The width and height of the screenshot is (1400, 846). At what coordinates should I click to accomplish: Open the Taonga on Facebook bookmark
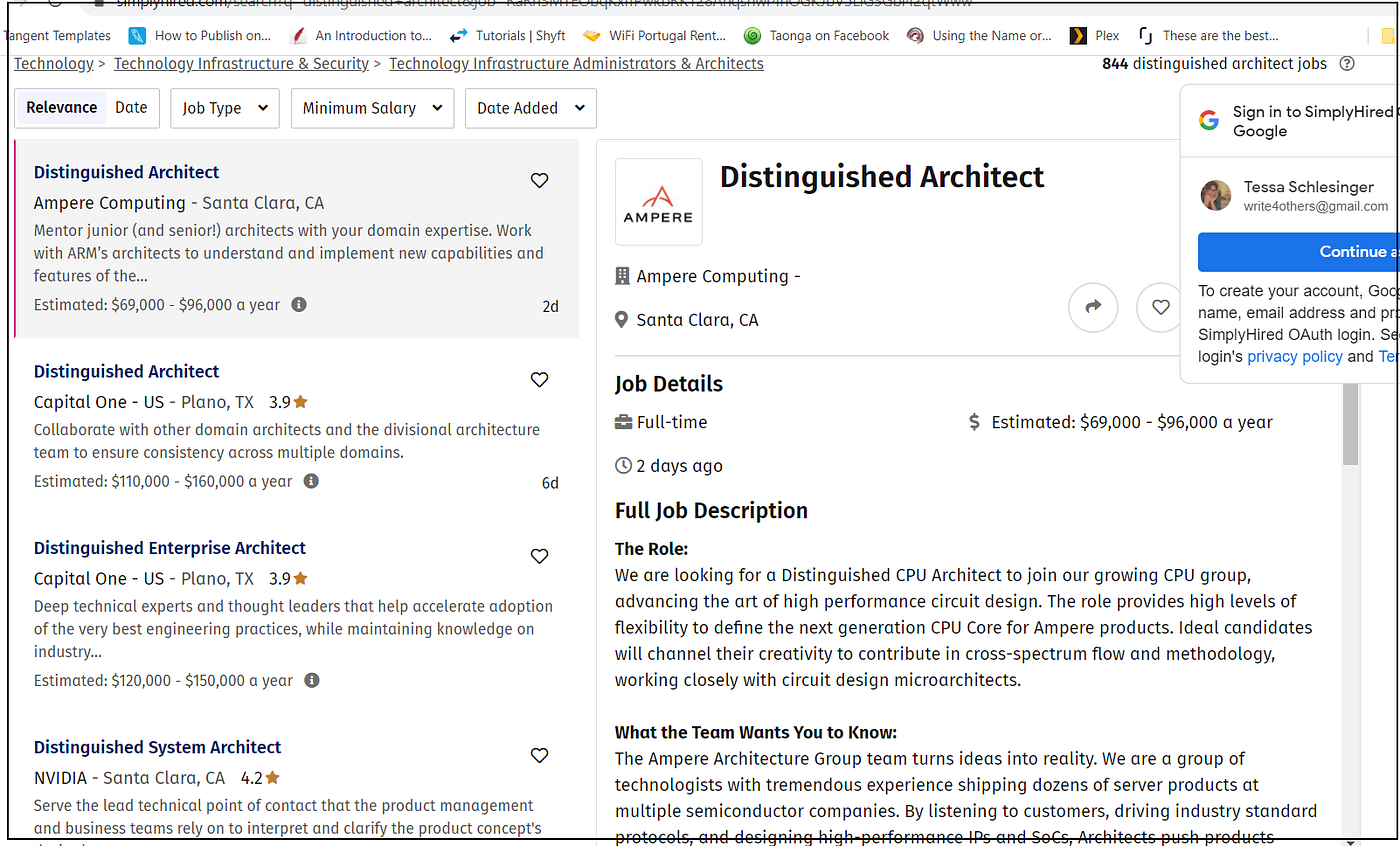(x=817, y=36)
